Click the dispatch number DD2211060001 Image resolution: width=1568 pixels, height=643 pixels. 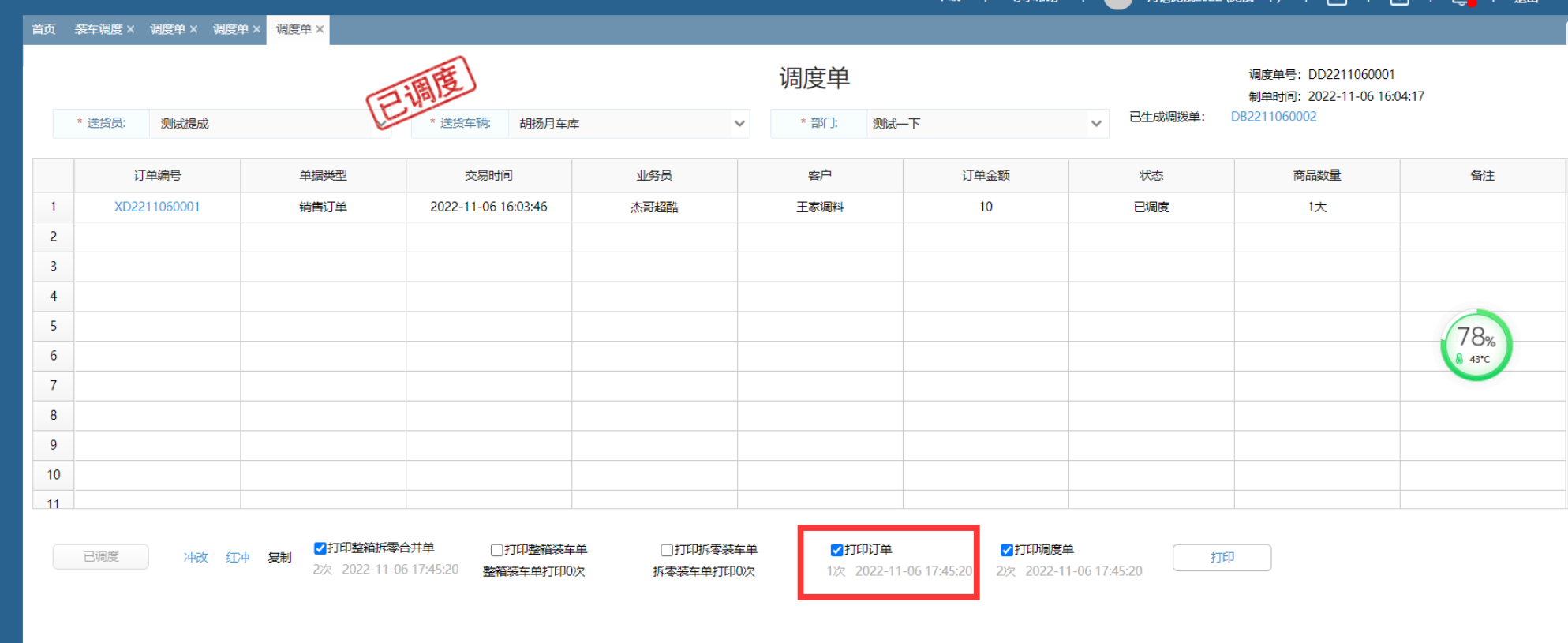click(x=1351, y=74)
